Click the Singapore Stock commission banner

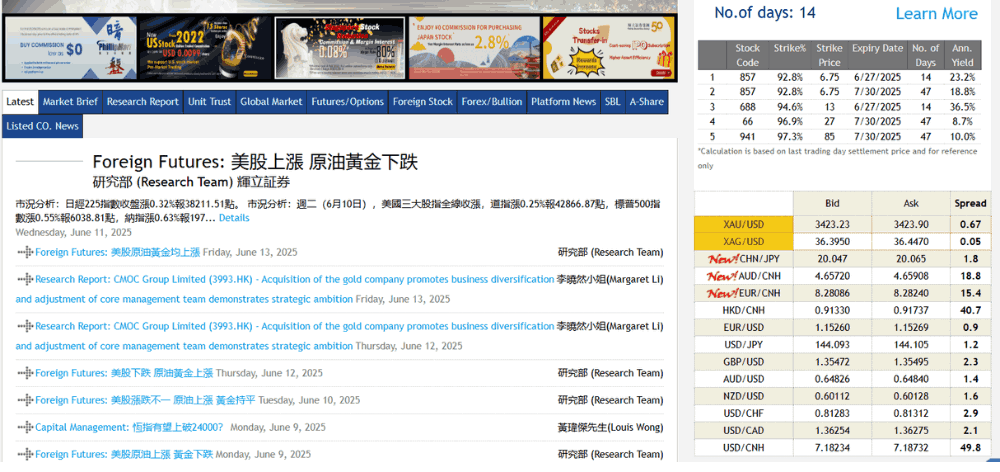click(x=338, y=47)
